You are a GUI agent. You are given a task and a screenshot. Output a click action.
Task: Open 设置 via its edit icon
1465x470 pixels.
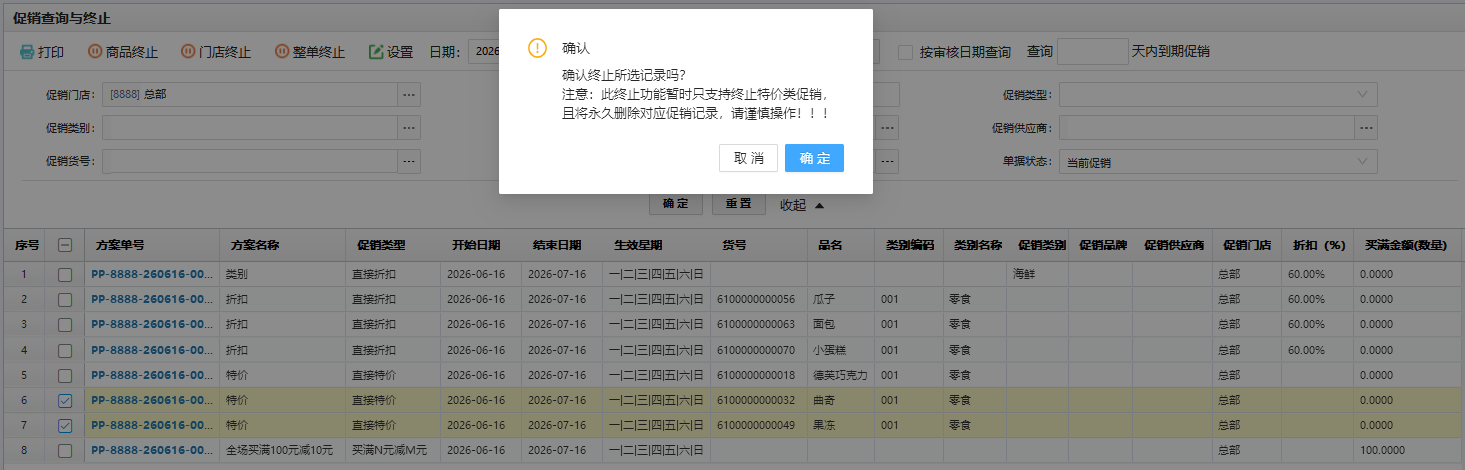point(376,52)
